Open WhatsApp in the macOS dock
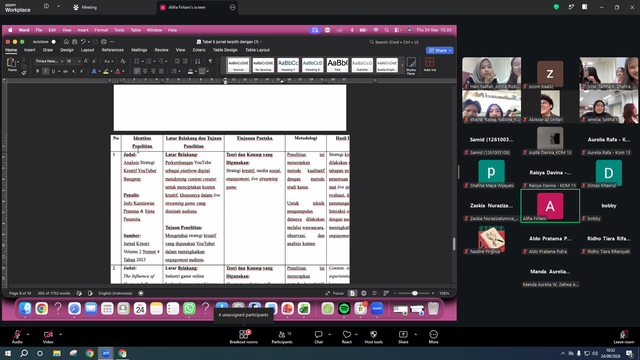The width and height of the screenshot is (640, 360). pos(189,309)
